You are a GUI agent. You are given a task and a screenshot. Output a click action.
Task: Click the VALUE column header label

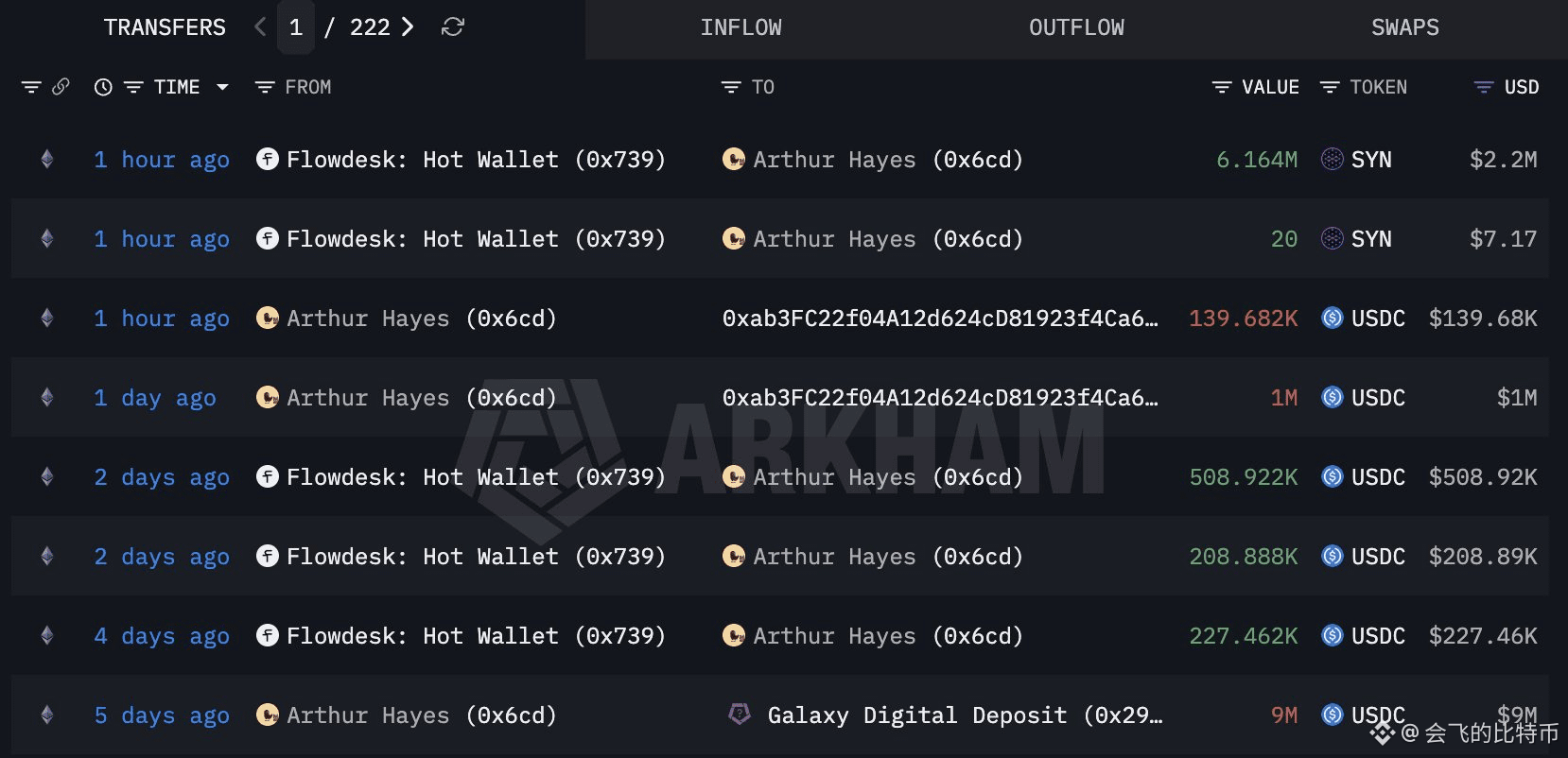(x=1270, y=87)
